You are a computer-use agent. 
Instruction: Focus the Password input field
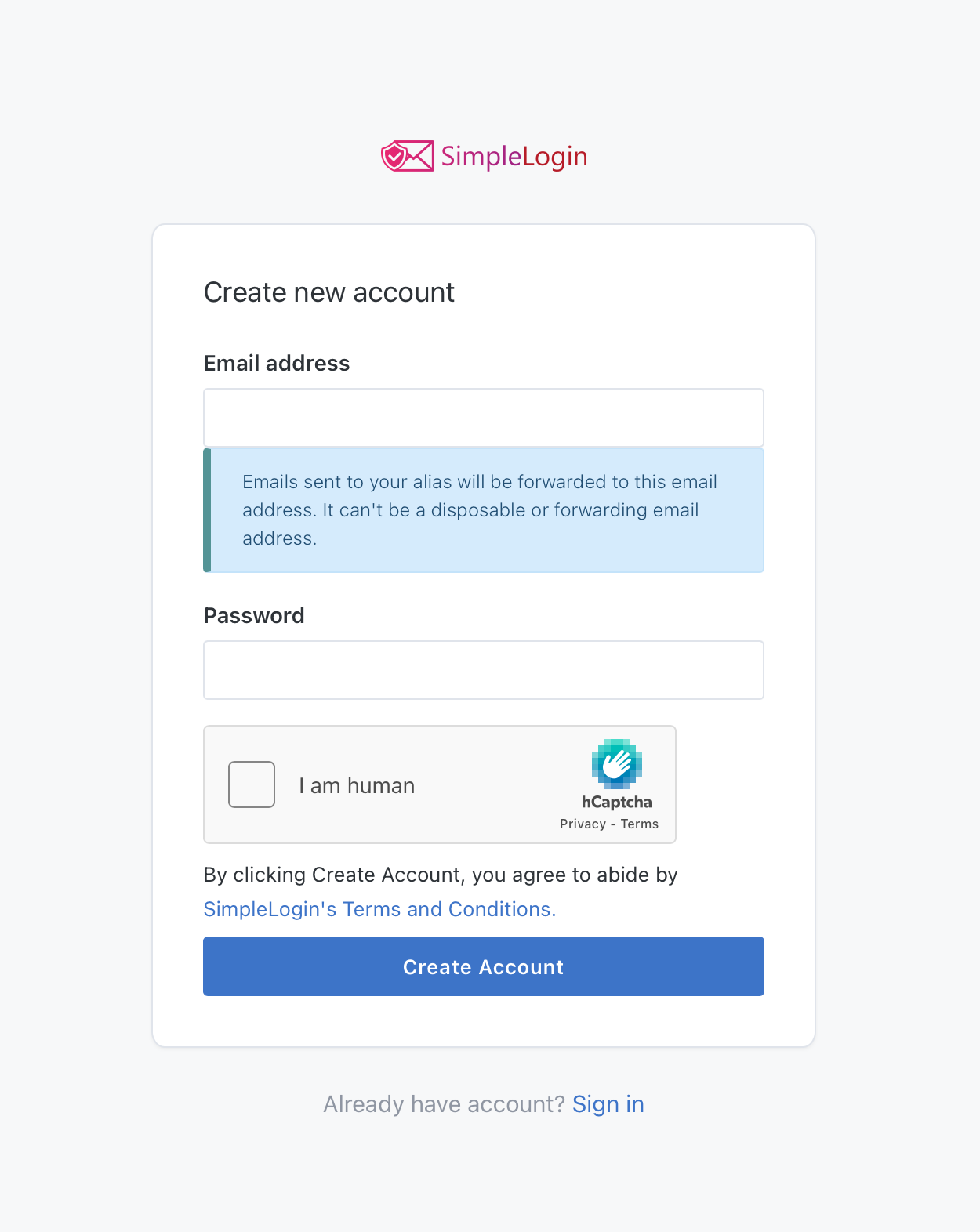(x=484, y=670)
